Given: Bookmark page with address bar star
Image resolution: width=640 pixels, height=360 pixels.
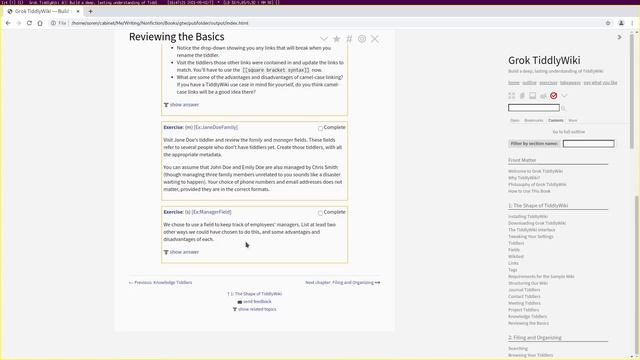Looking at the screenshot, I should pos(608,23).
